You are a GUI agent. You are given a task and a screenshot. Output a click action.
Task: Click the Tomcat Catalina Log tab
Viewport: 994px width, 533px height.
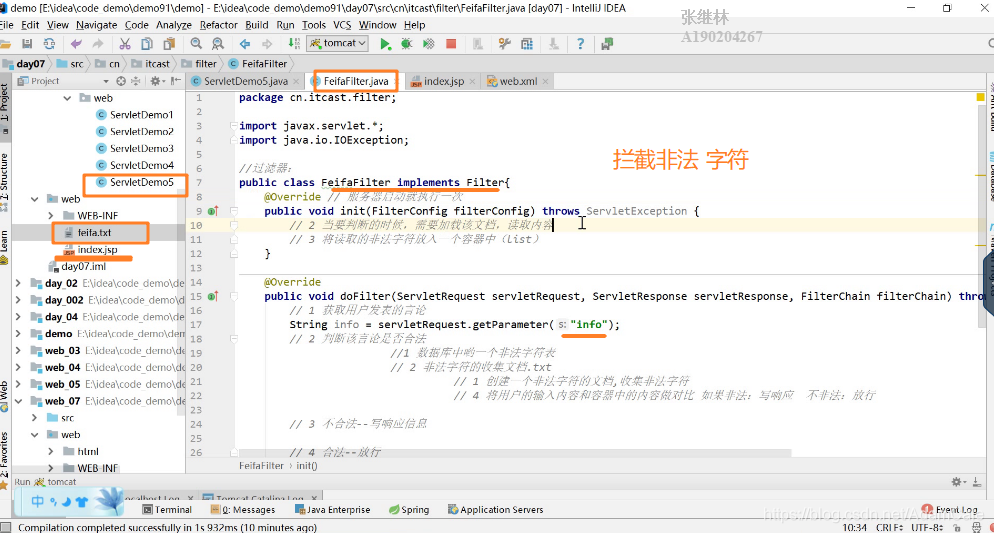tap(259, 498)
